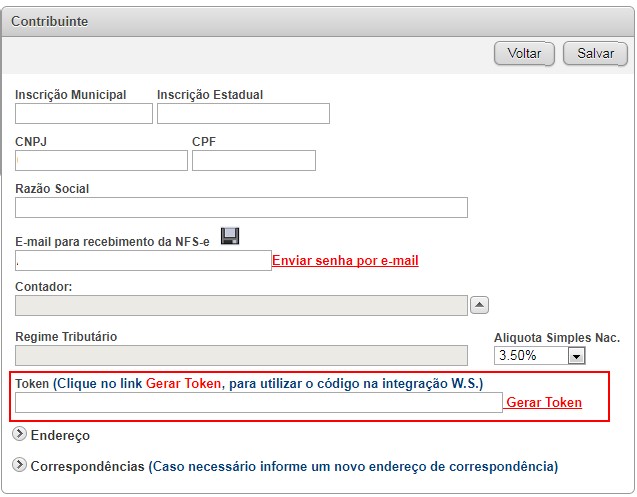Select the CNPJ input box
The image size is (637, 497).
[x=101, y=160]
